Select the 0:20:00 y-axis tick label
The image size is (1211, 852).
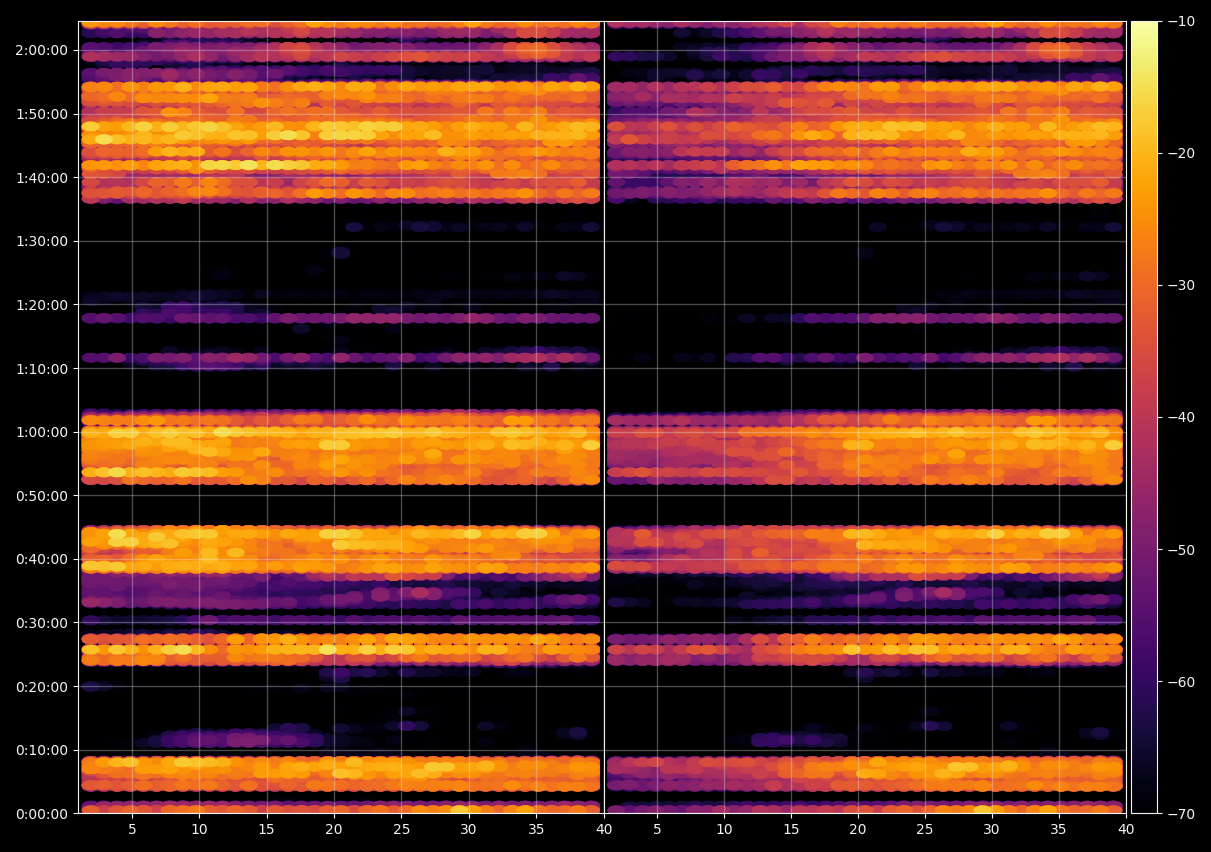[42, 686]
